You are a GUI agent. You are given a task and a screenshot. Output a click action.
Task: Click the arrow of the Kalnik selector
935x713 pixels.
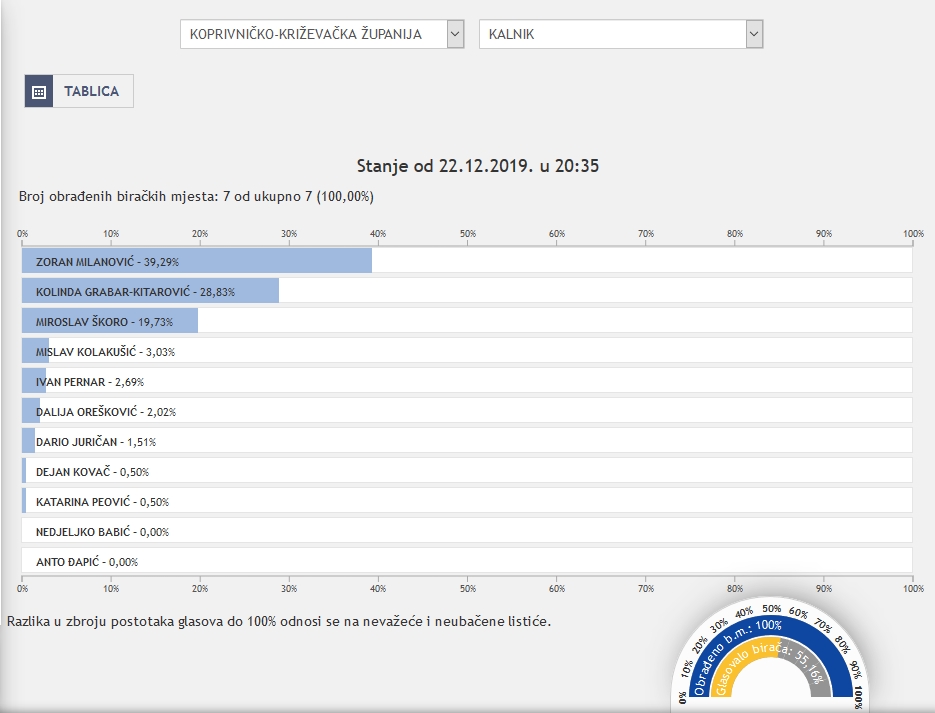point(754,34)
